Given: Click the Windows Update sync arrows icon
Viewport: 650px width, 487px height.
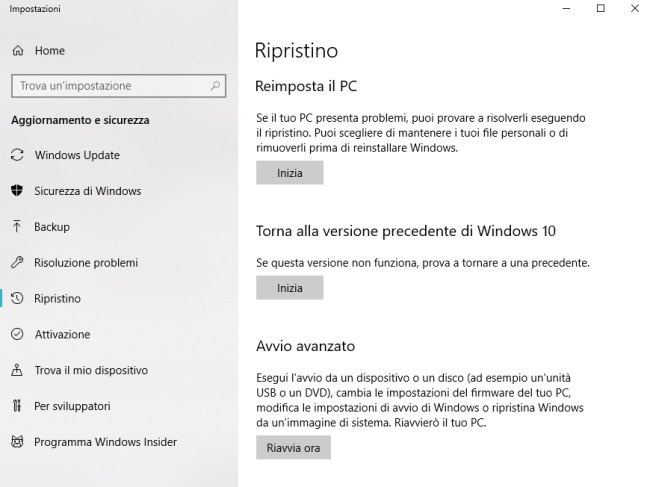Looking at the screenshot, I should point(17,155).
